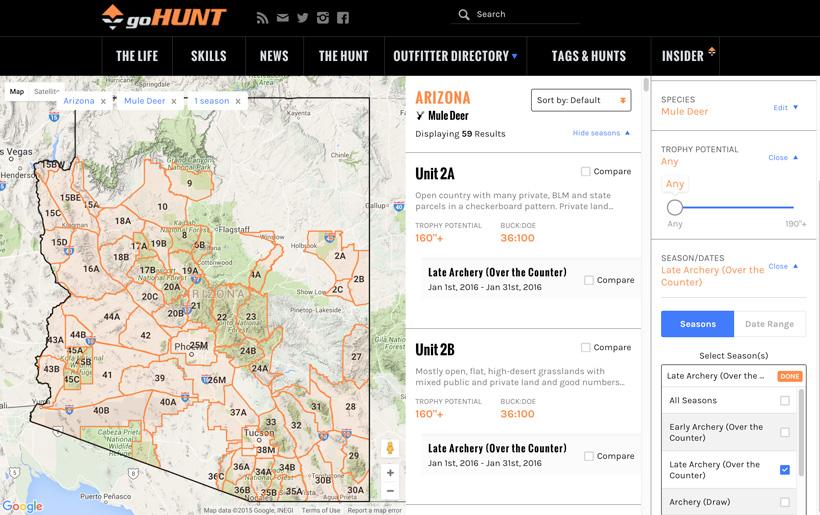Check Compare for Unit 2A Late Archery season

(589, 280)
